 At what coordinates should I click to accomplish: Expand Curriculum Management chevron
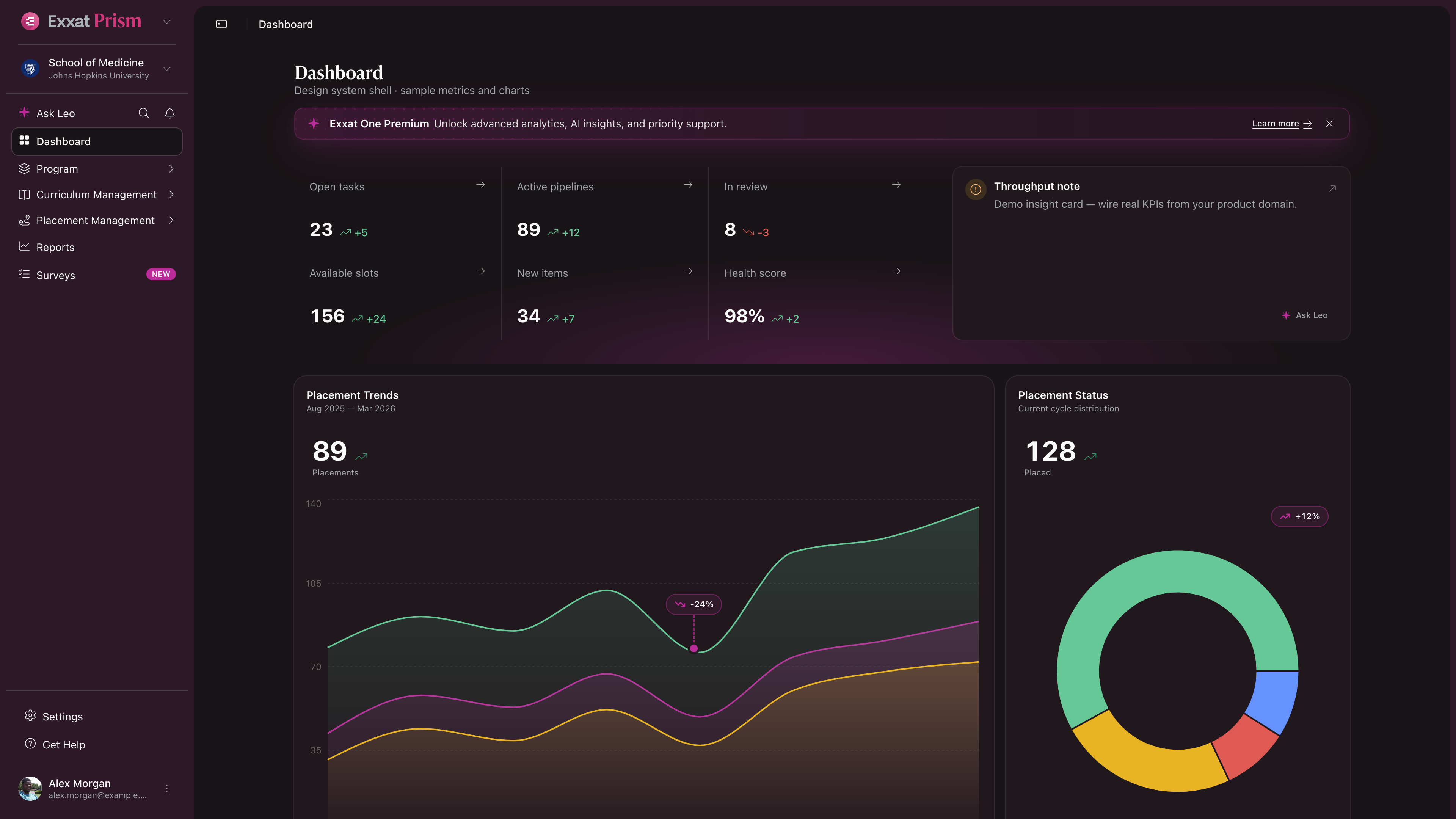pyautogui.click(x=171, y=195)
